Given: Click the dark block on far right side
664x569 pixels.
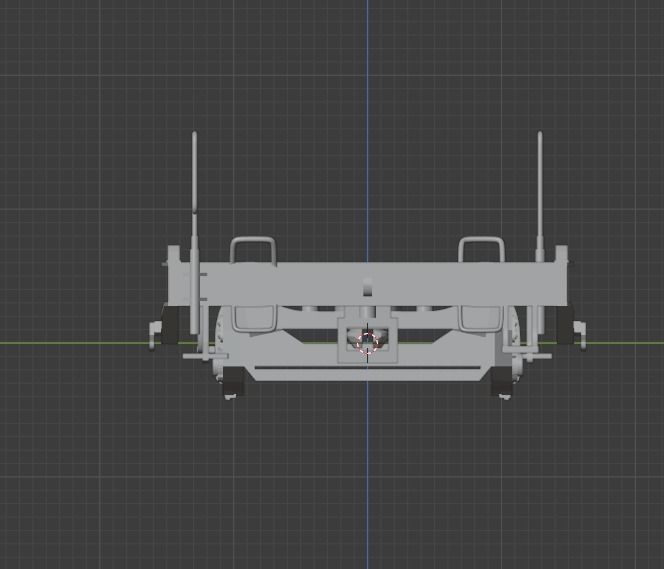Looking at the screenshot, I should (565, 325).
